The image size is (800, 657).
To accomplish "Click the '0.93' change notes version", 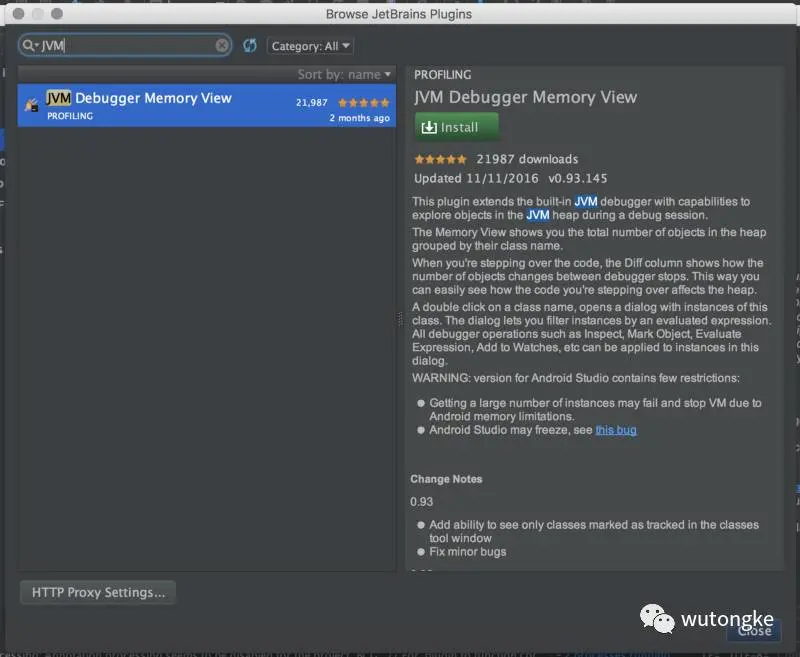I will [421, 502].
